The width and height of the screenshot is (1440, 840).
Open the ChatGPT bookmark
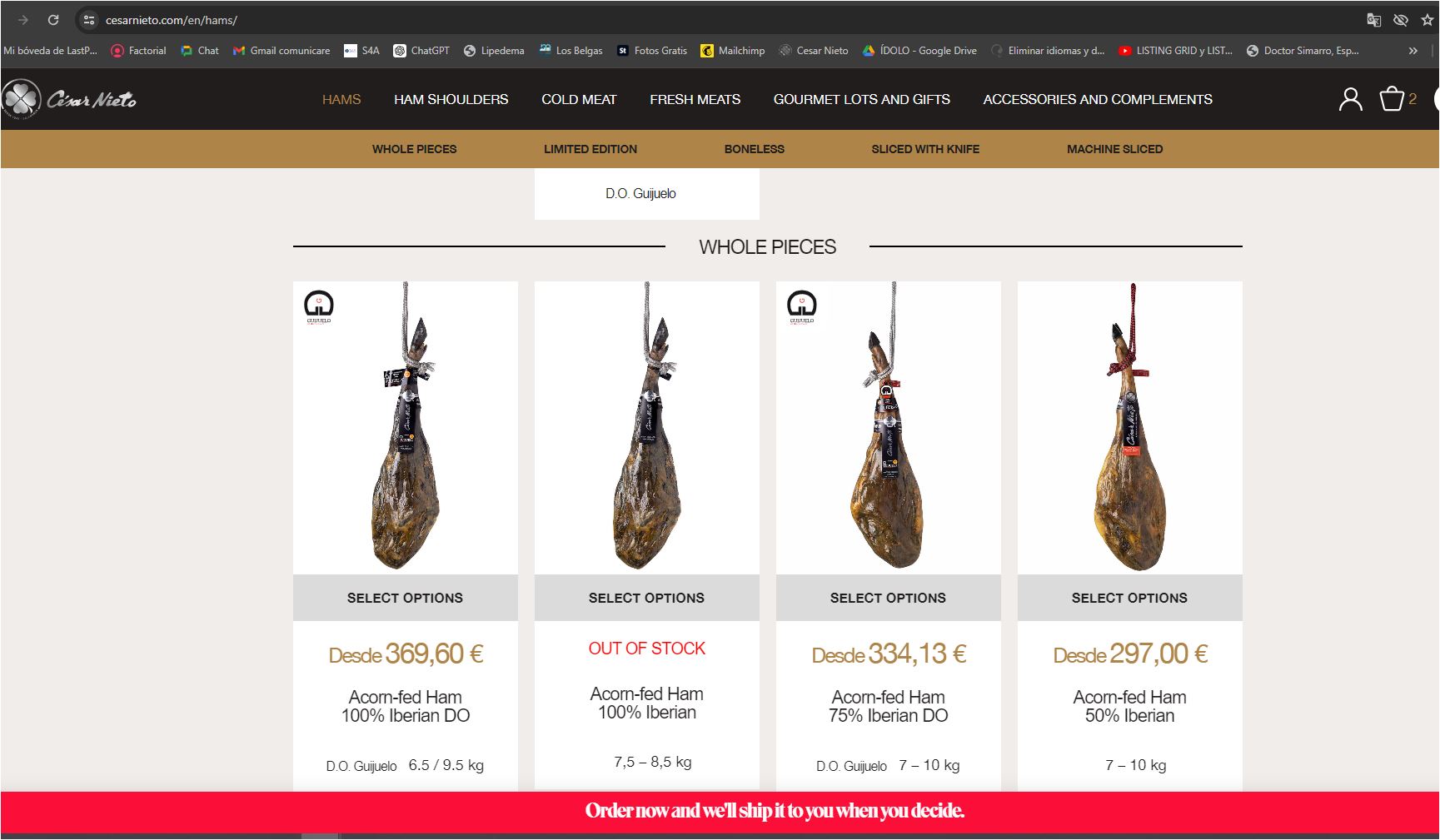(421, 51)
